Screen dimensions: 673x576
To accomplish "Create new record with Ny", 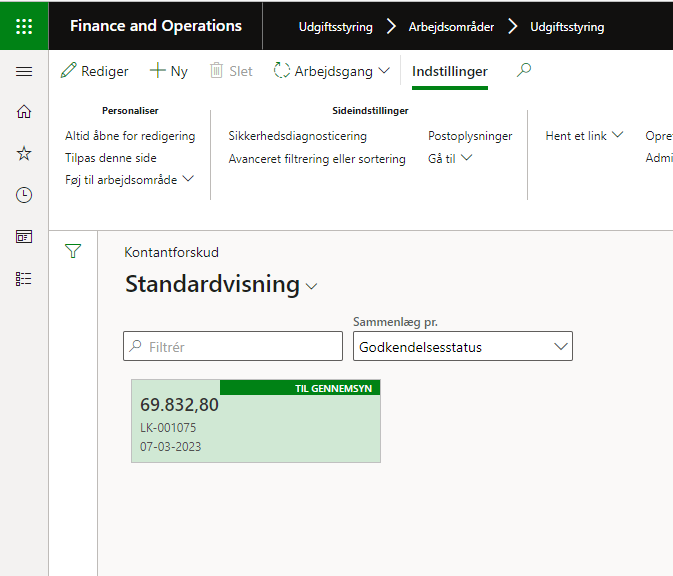I will (x=169, y=71).
